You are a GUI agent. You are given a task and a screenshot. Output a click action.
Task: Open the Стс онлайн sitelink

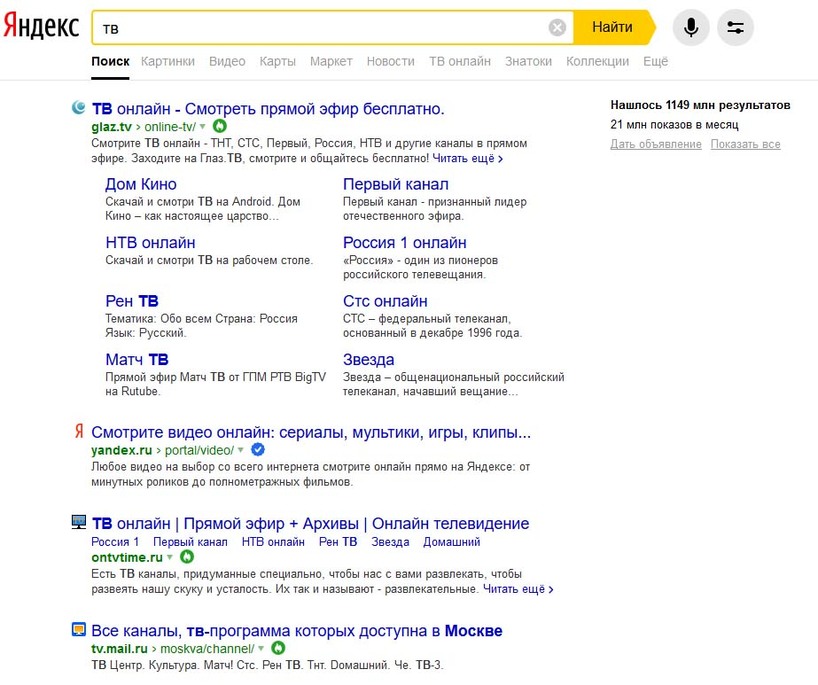(385, 301)
